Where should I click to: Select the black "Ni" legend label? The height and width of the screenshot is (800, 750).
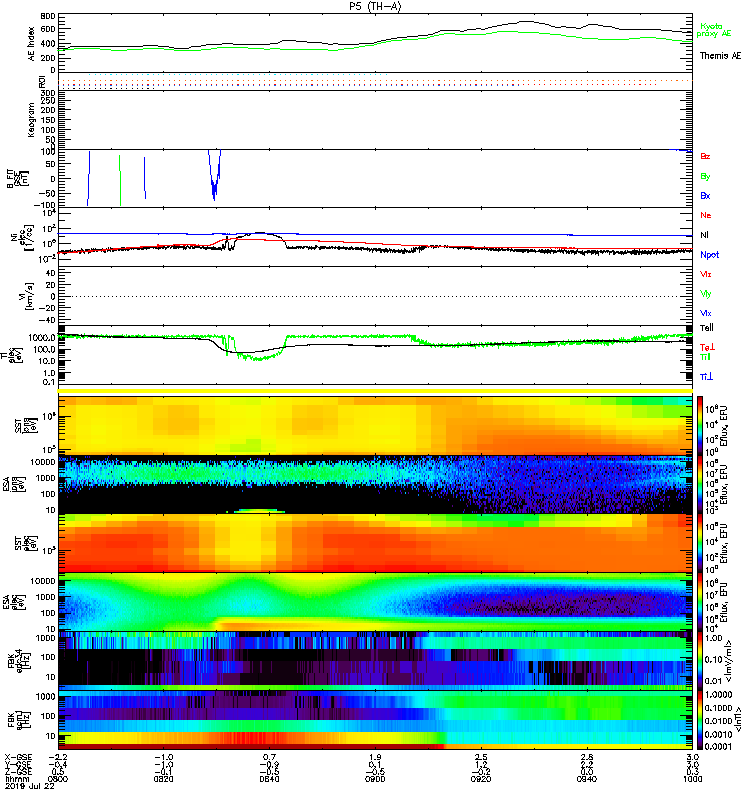pyautogui.click(x=704, y=235)
